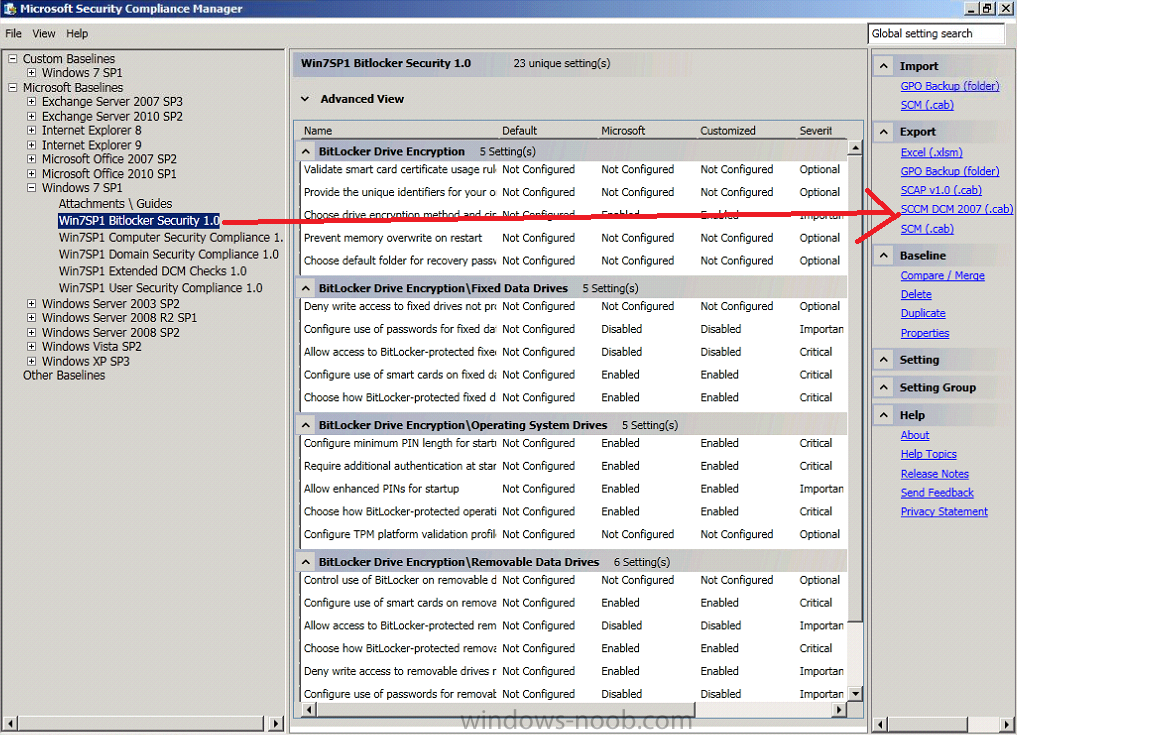The image size is (1152, 735).
Task: Sort by the Customized column header
Action: [727, 131]
